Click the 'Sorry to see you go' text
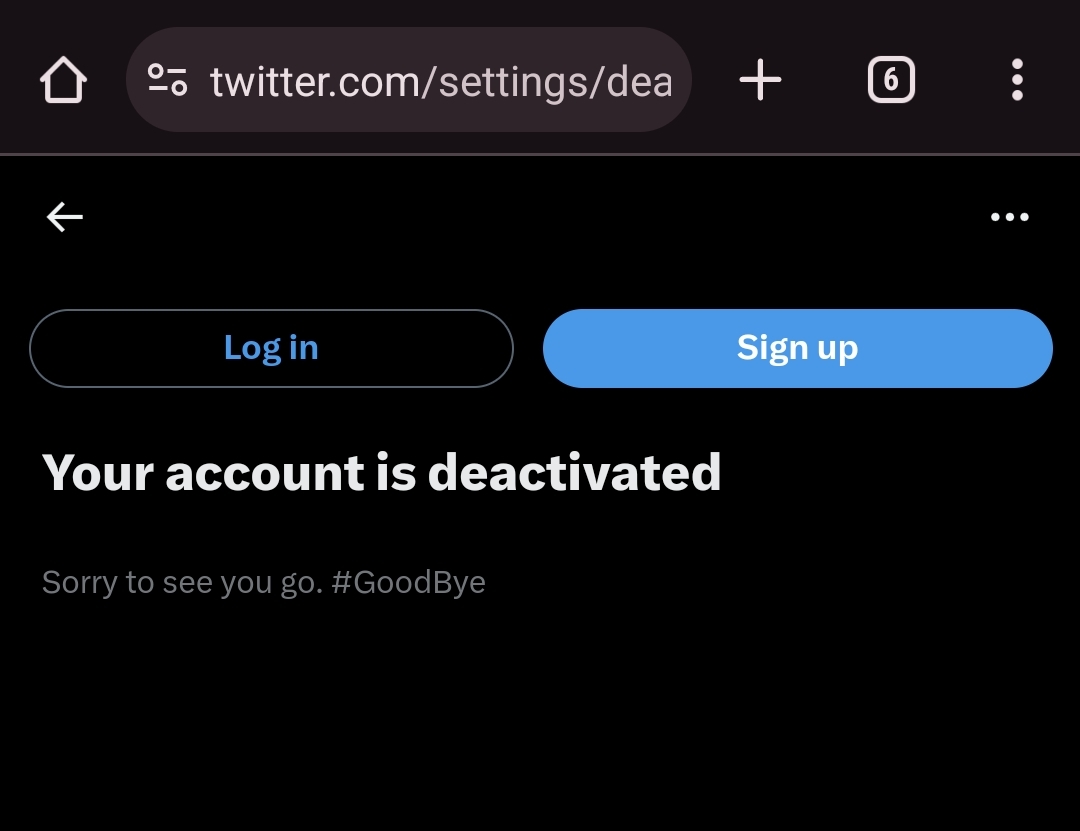Screen dimensions: 1080x831 pos(182,582)
